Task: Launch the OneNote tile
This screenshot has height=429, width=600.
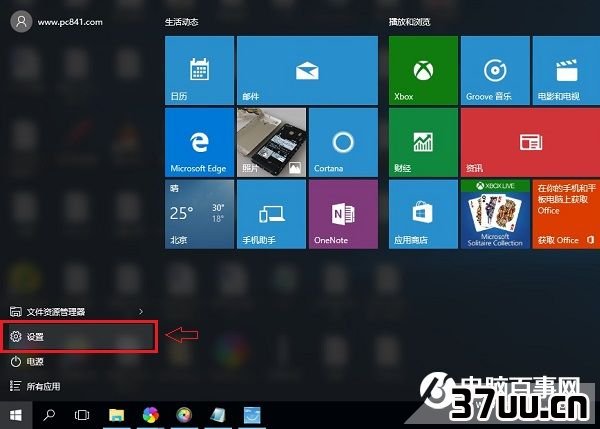Action: pyautogui.click(x=343, y=214)
